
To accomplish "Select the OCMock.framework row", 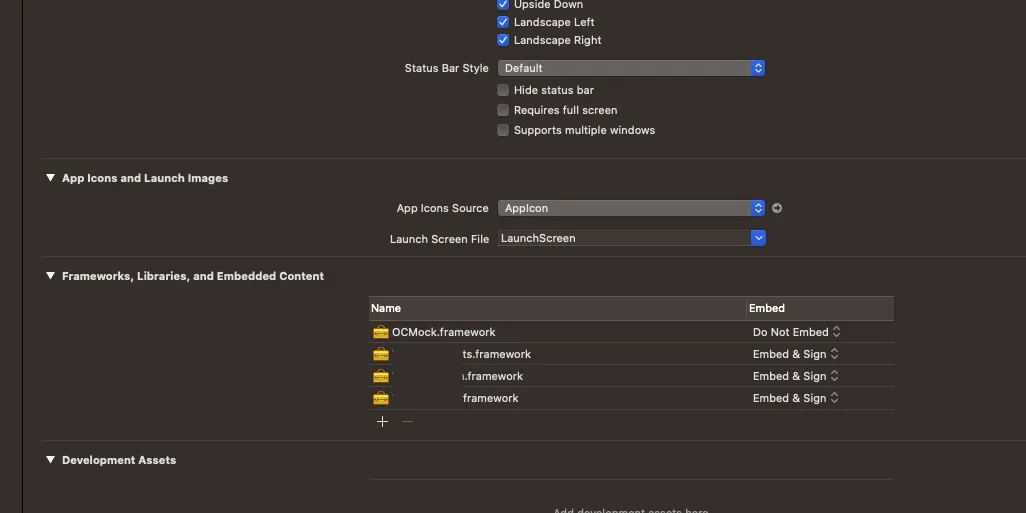I will pyautogui.click(x=560, y=332).
